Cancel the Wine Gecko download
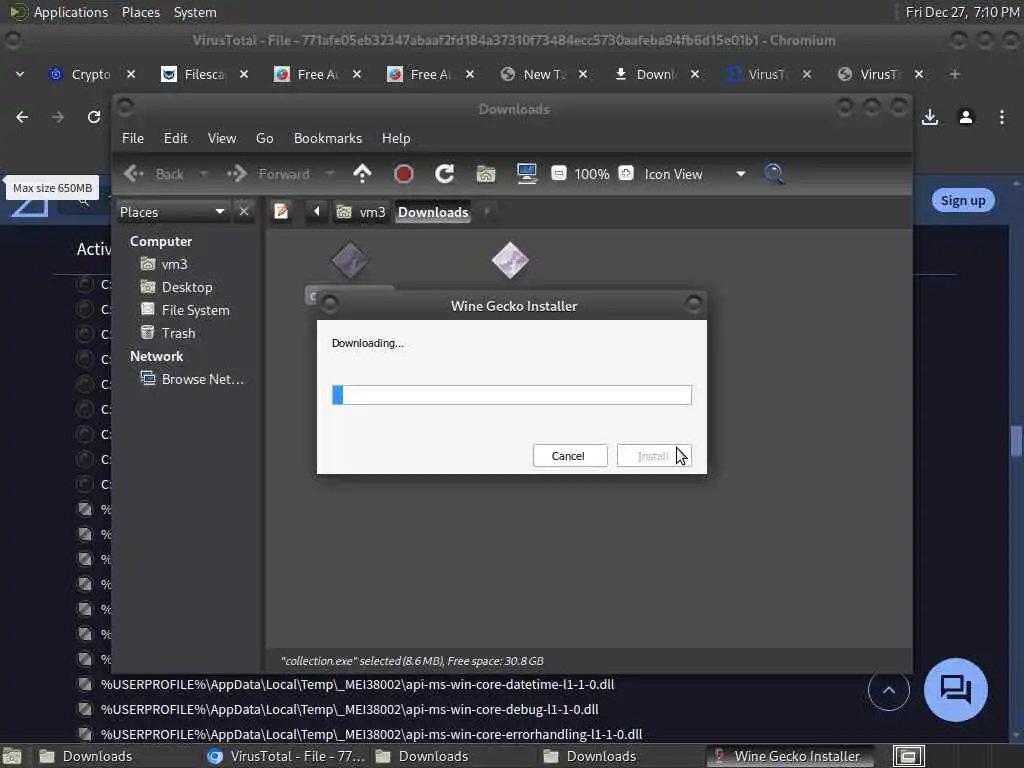The height and width of the screenshot is (768, 1024). [569, 456]
